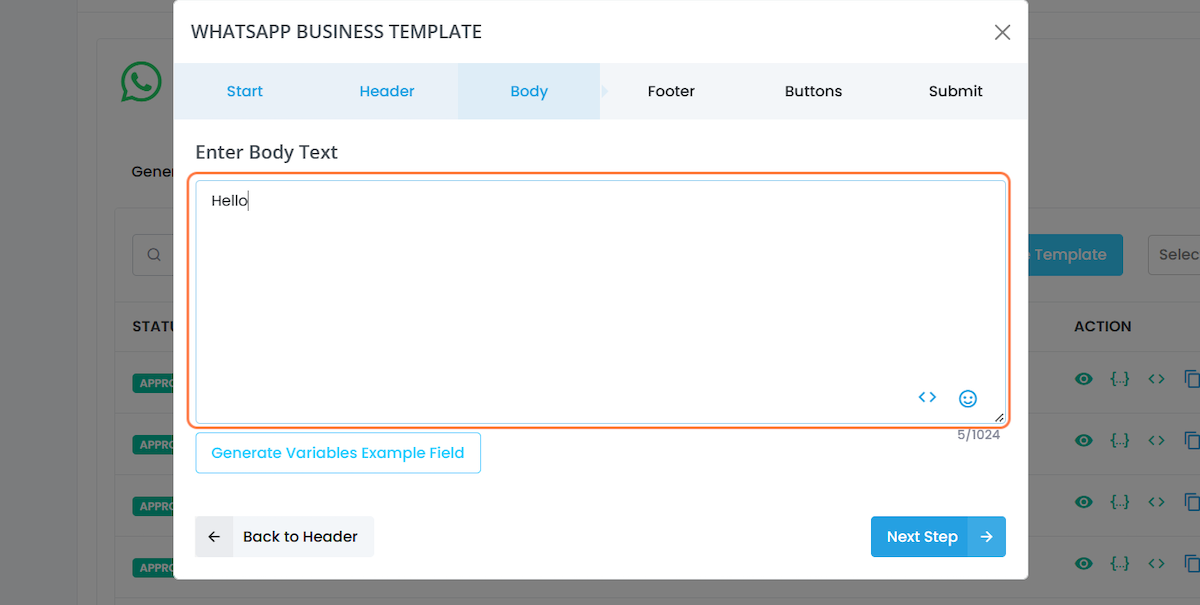Click the angle brackets code icon in the second table row
The height and width of the screenshot is (605, 1200).
1156,441
